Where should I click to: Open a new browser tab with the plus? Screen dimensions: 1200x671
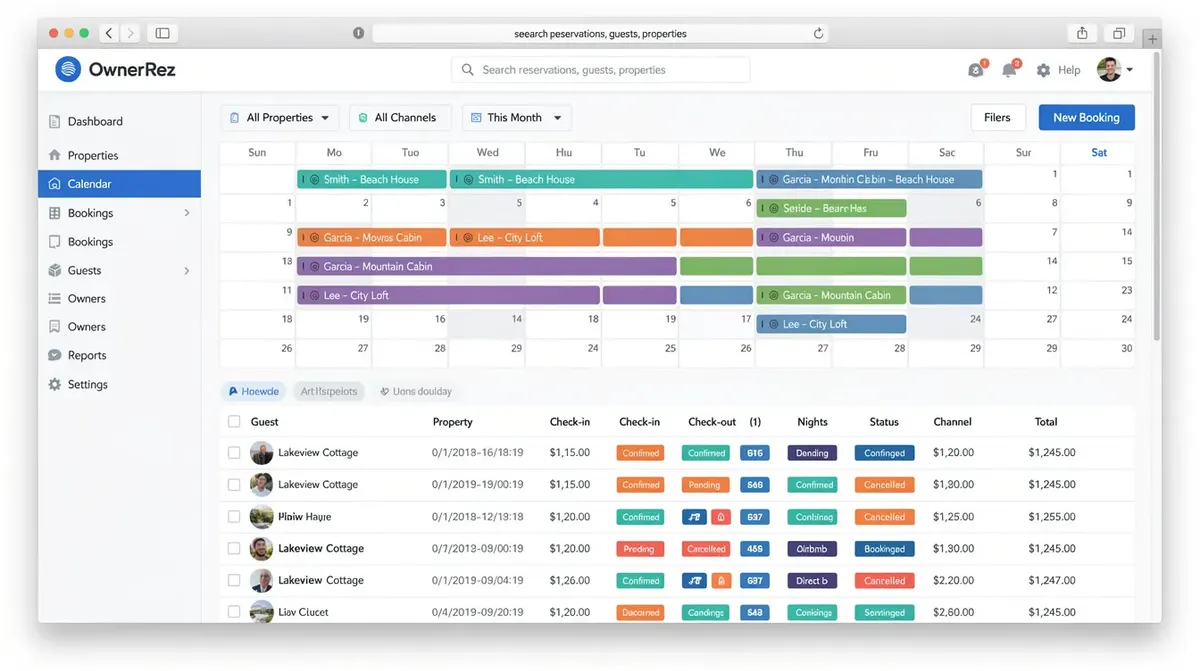pyautogui.click(x=1152, y=38)
